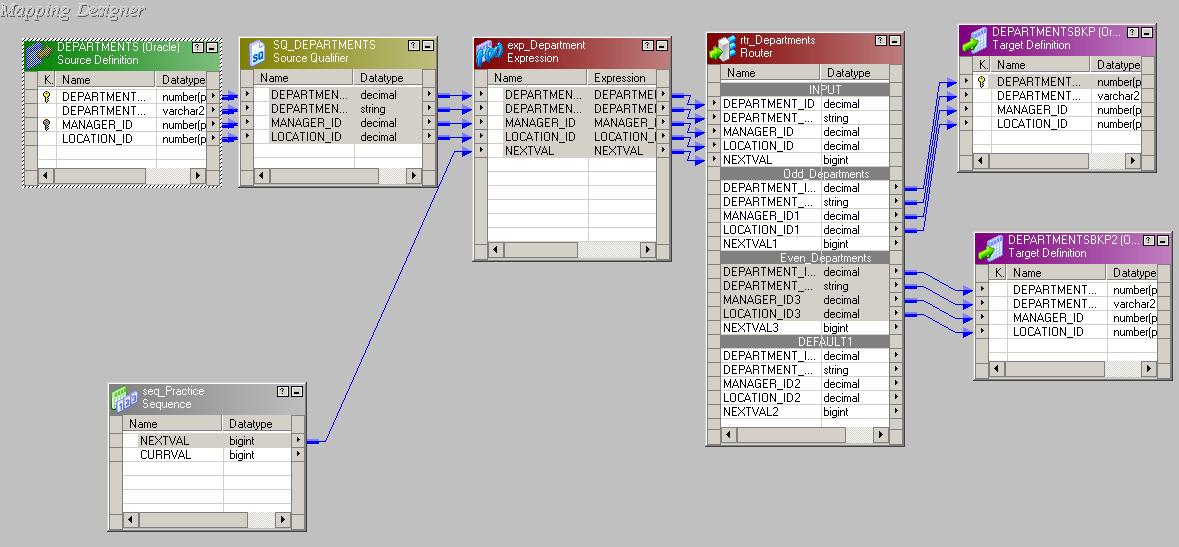1179x547 pixels.
Task: Select LOCATION_ID port name in exp_Department
Action: point(540,136)
